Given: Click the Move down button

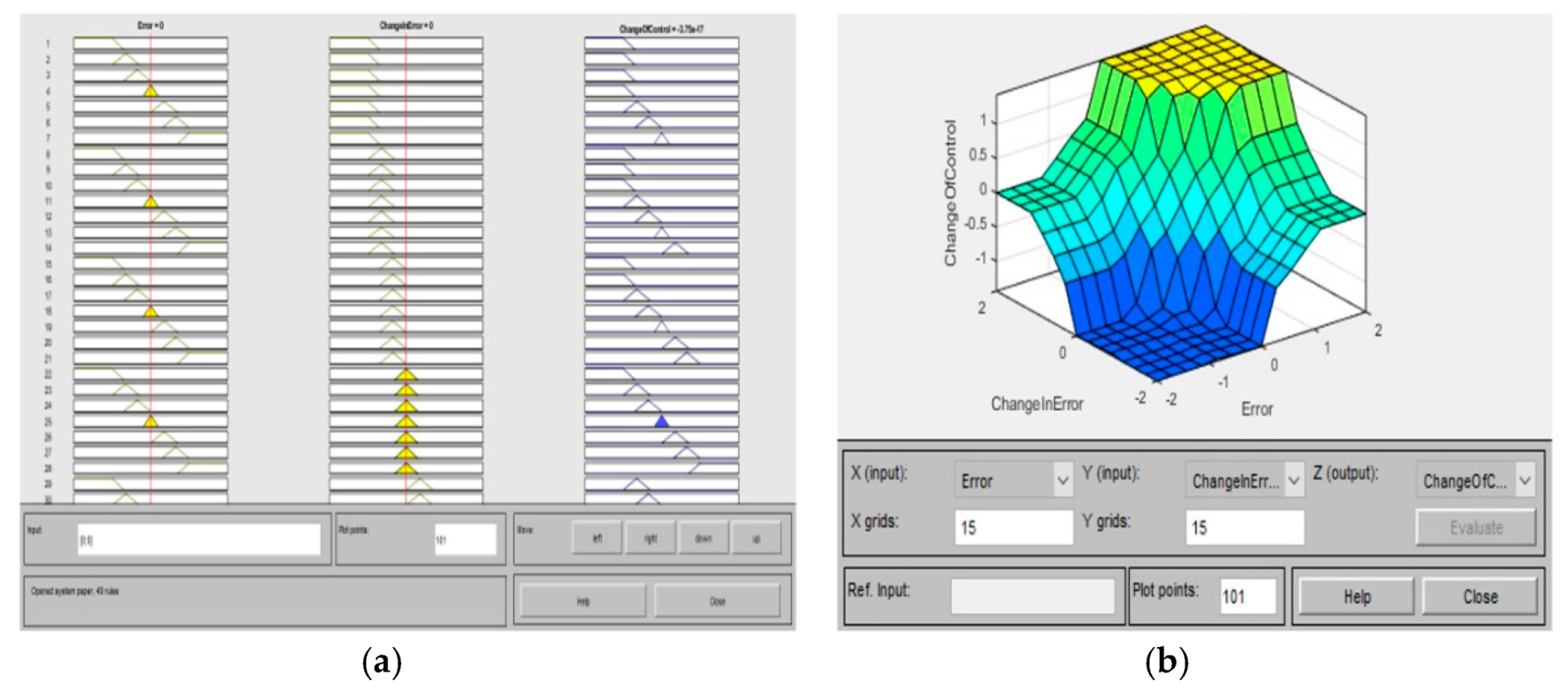Looking at the screenshot, I should tap(702, 538).
